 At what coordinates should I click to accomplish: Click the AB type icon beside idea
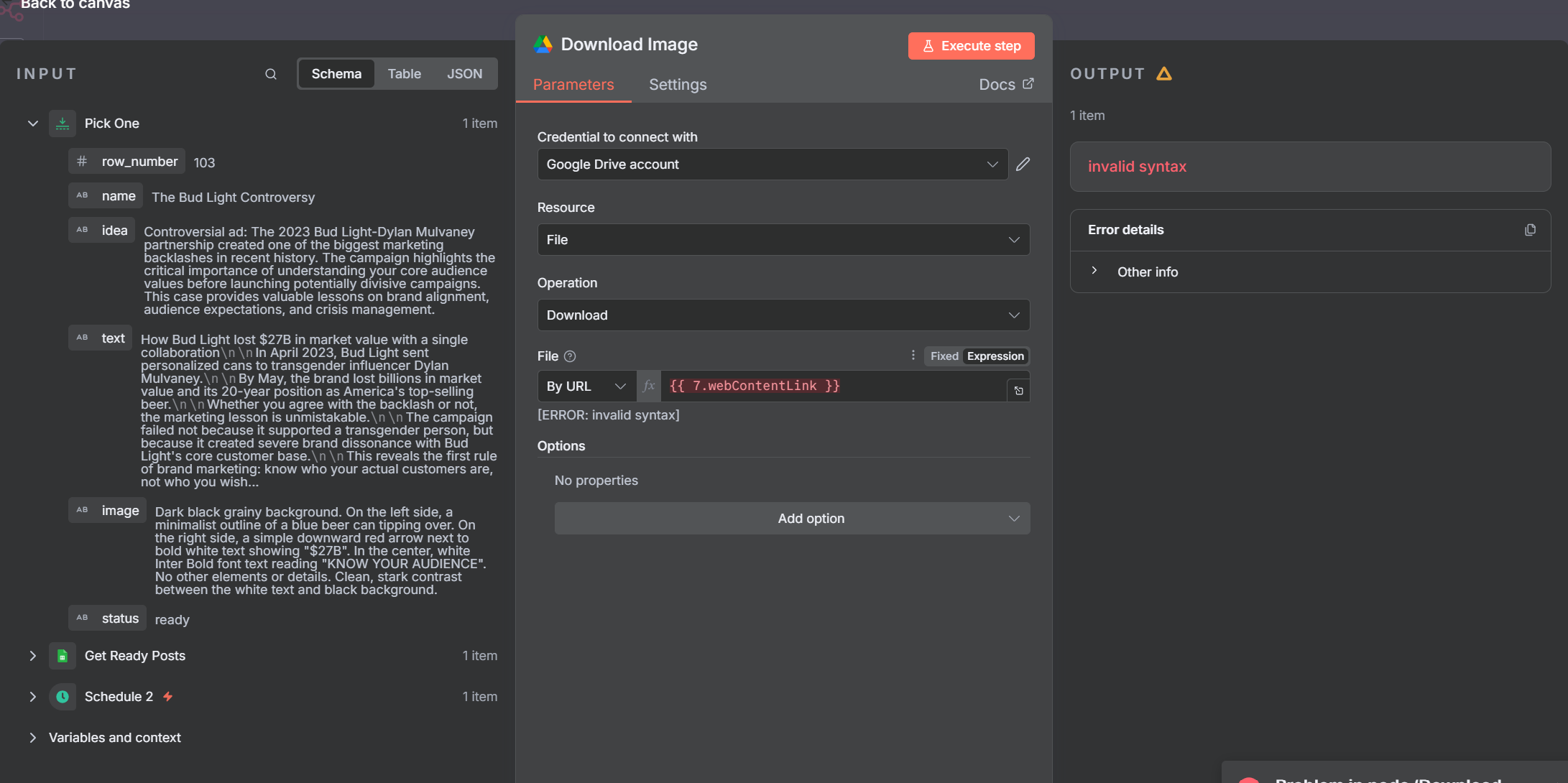[82, 230]
